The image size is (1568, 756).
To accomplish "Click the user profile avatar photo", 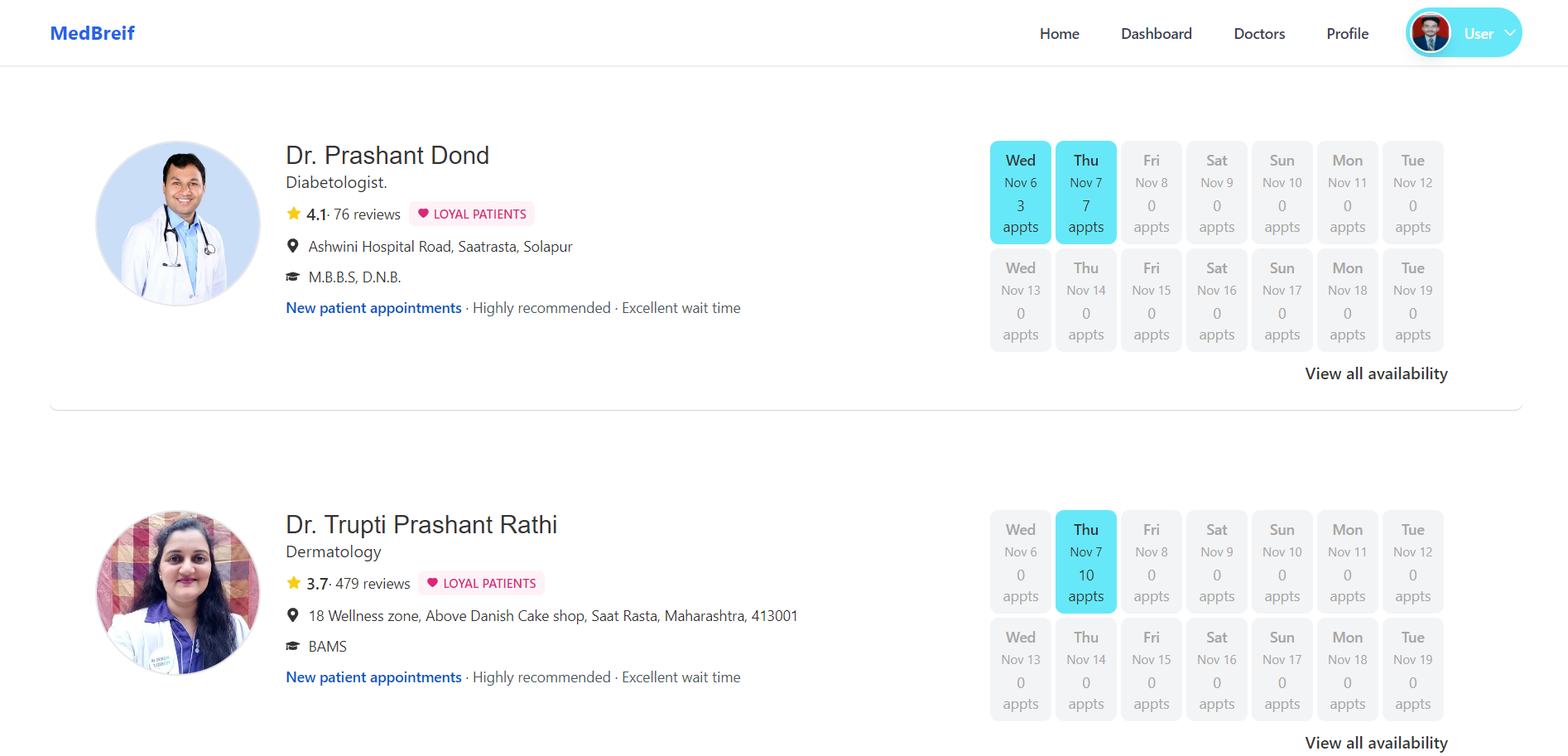I will (1431, 33).
